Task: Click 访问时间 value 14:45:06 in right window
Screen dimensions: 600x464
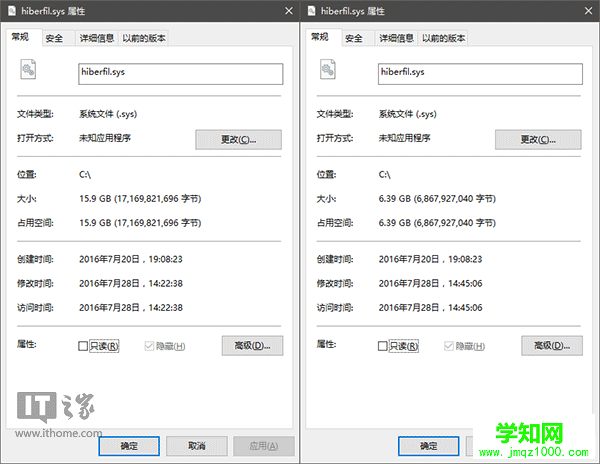Action: pyautogui.click(x=430, y=308)
